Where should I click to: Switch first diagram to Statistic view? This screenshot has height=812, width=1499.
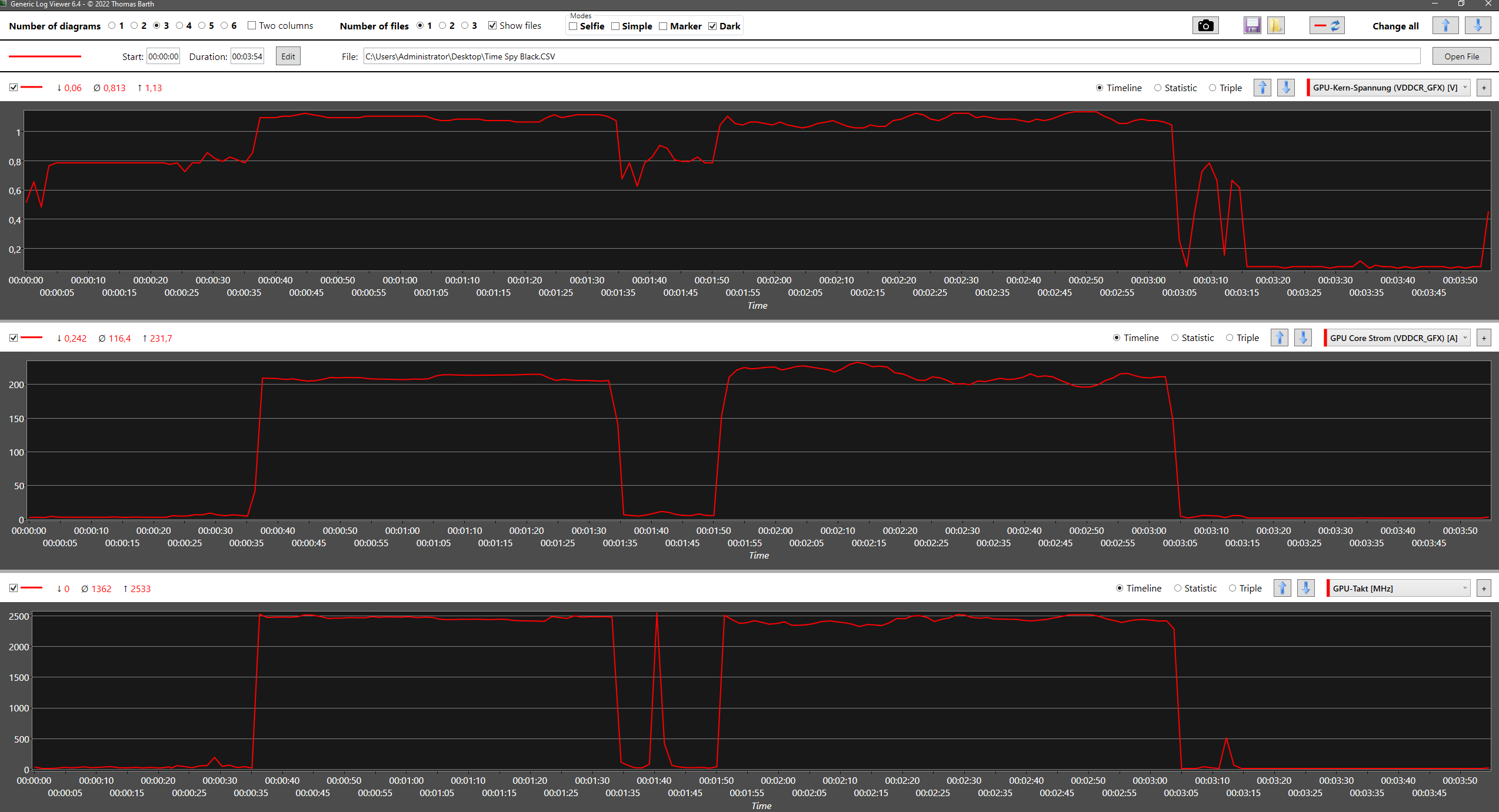(1158, 88)
